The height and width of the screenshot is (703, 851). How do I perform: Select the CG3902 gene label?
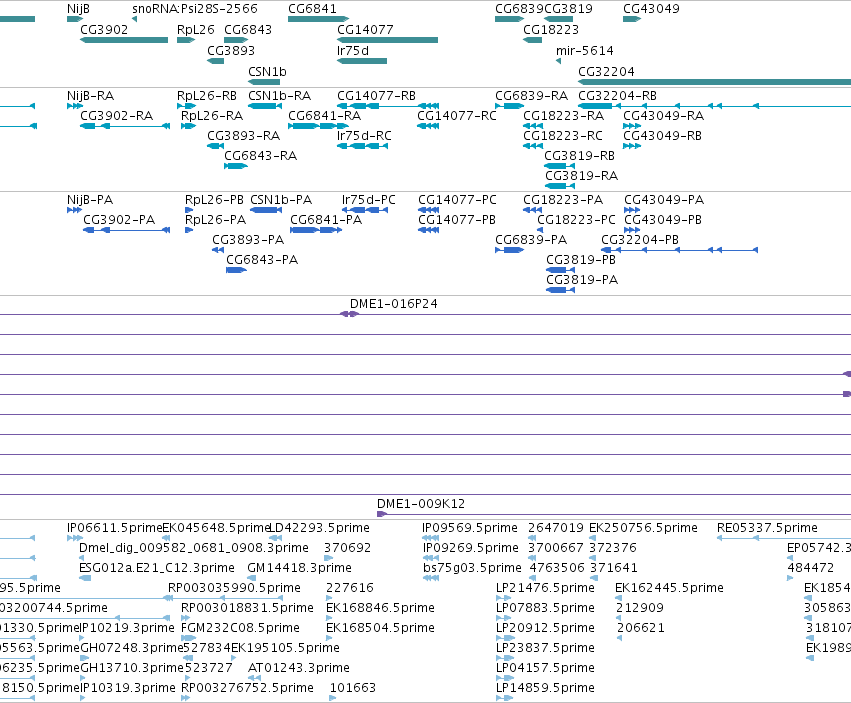(104, 29)
